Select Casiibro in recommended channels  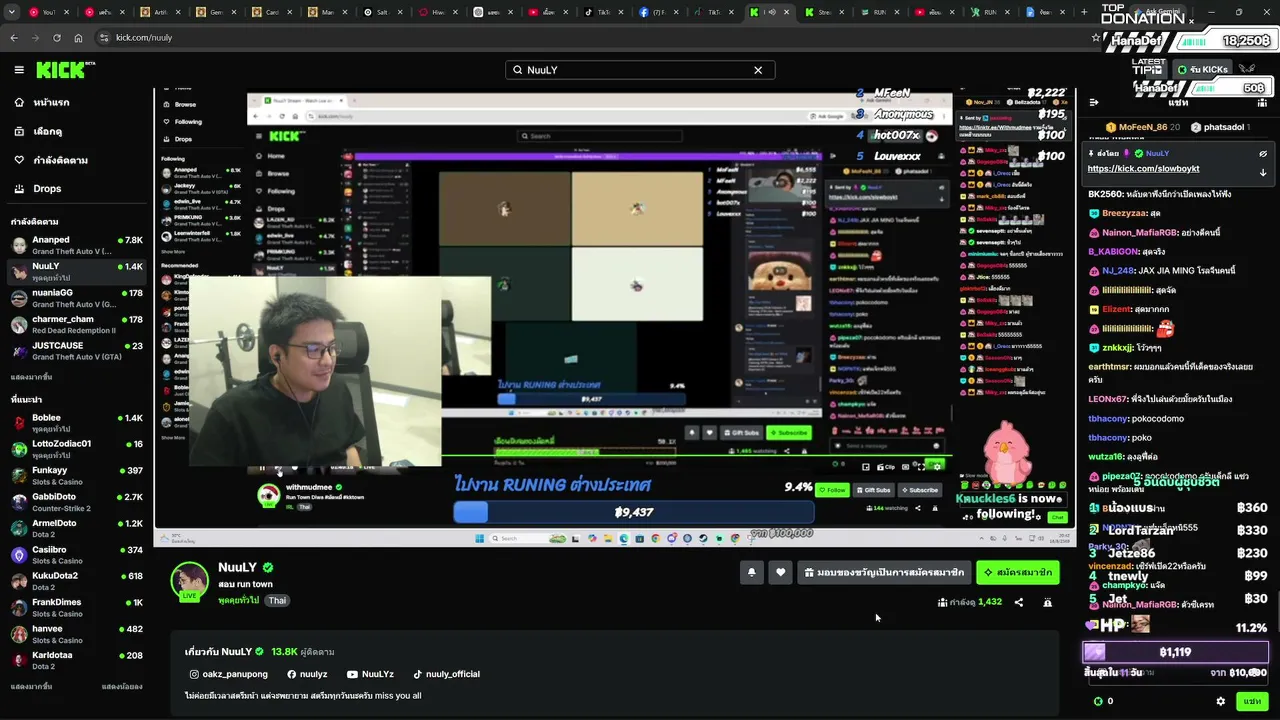pos(78,555)
